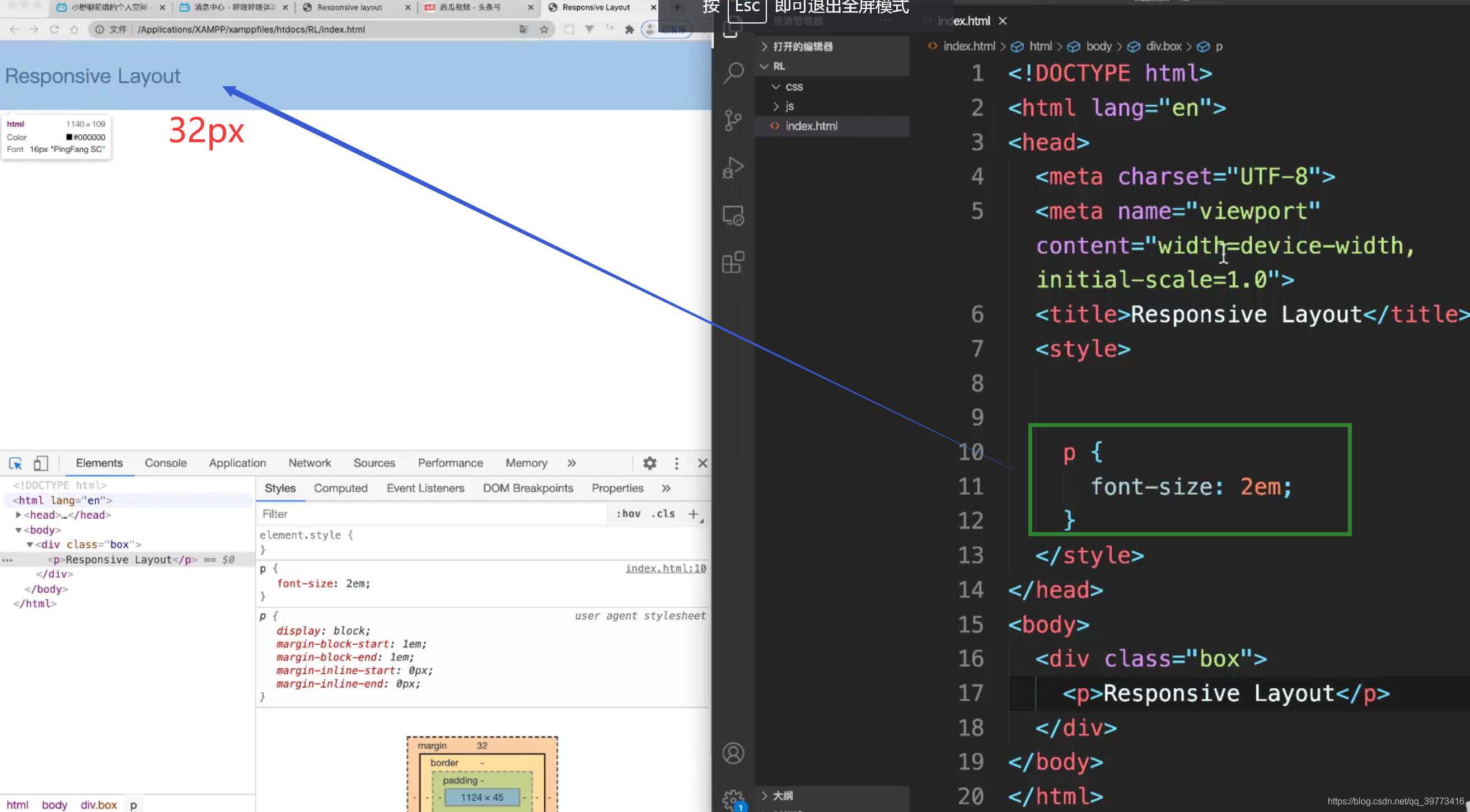Viewport: 1470px width, 812px height.
Task: Add new style rule plus icon
Action: pyautogui.click(x=694, y=514)
